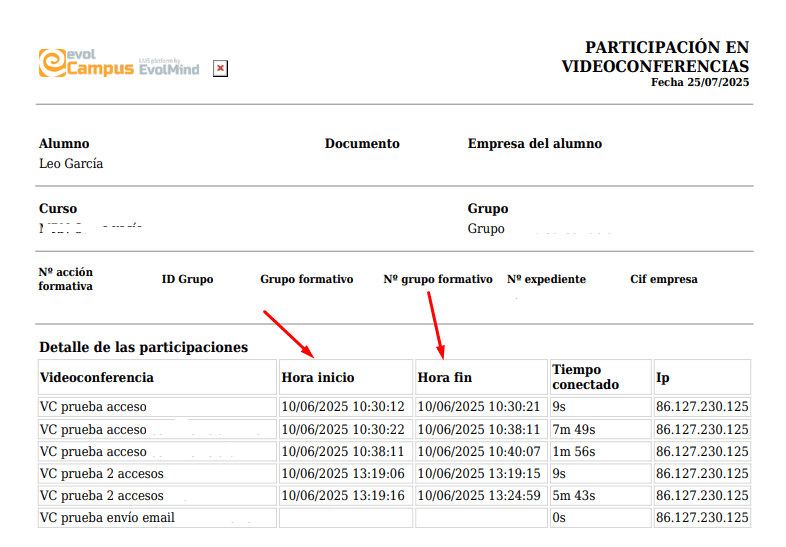Click the report date Fecha 25/07/2025
This screenshot has width=786, height=547.
coord(699,82)
